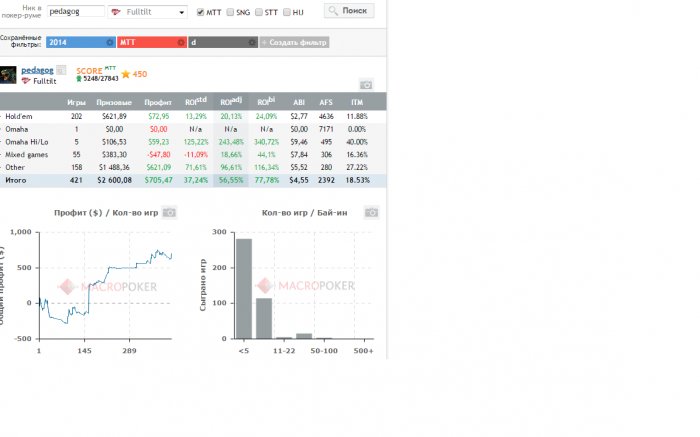Click Создать фильтр button
The width and height of the screenshot is (700, 437).
point(294,42)
